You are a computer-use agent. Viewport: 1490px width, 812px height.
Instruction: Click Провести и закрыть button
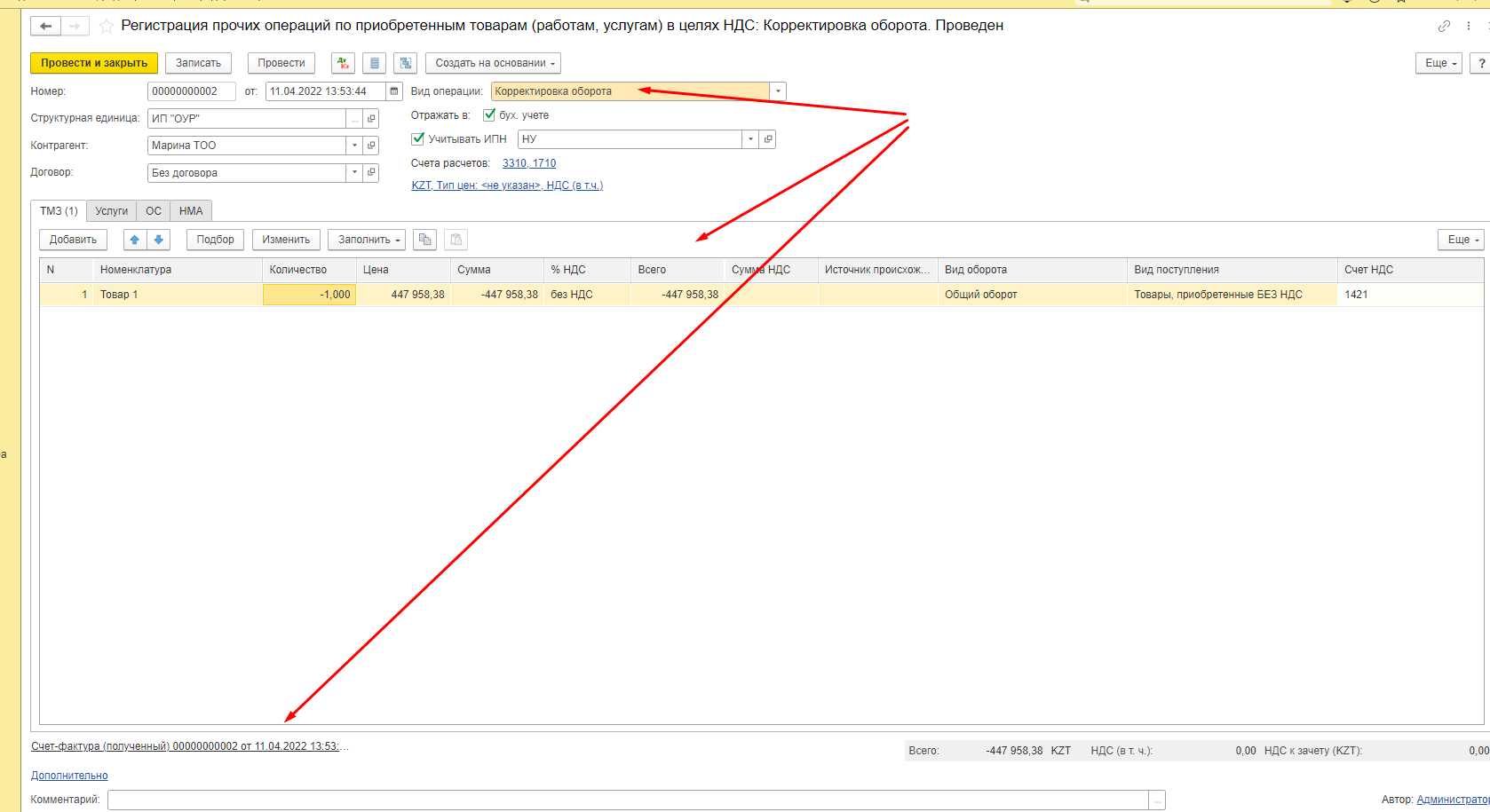click(x=94, y=63)
